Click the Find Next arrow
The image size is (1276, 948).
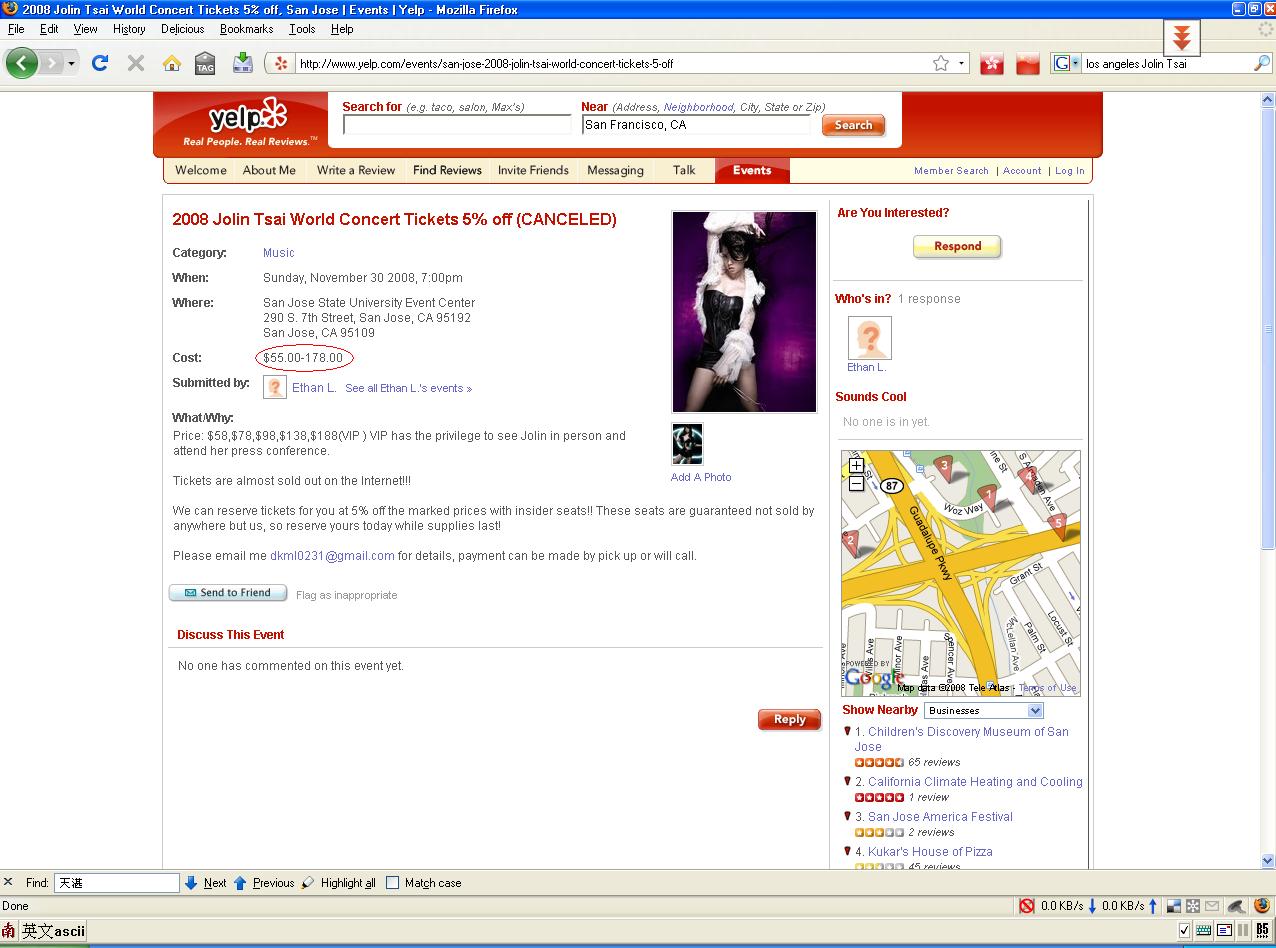pyautogui.click(x=191, y=883)
